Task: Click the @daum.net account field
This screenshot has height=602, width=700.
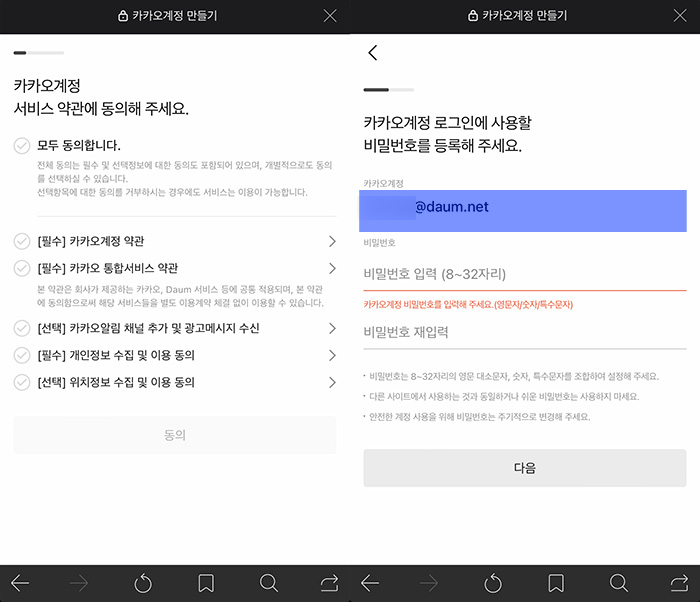Action: [x=523, y=211]
